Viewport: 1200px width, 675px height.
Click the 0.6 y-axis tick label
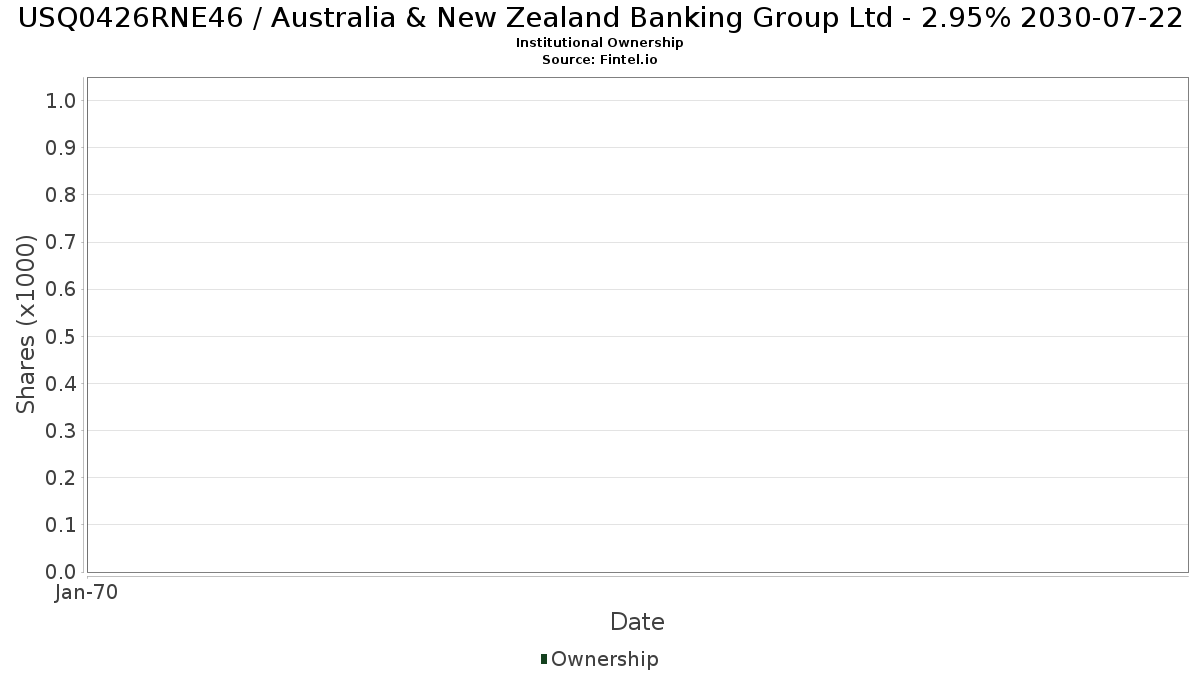point(61,289)
